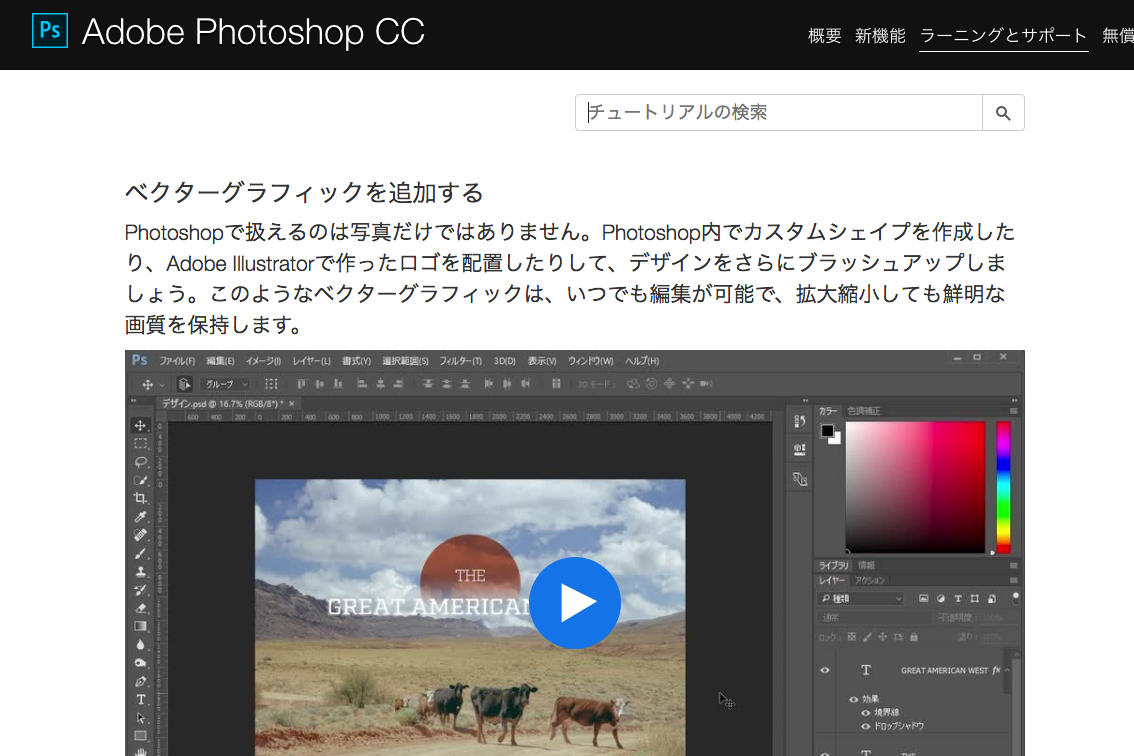
Task: Click the Adobe Photoshop Ps logo
Action: tap(50, 30)
